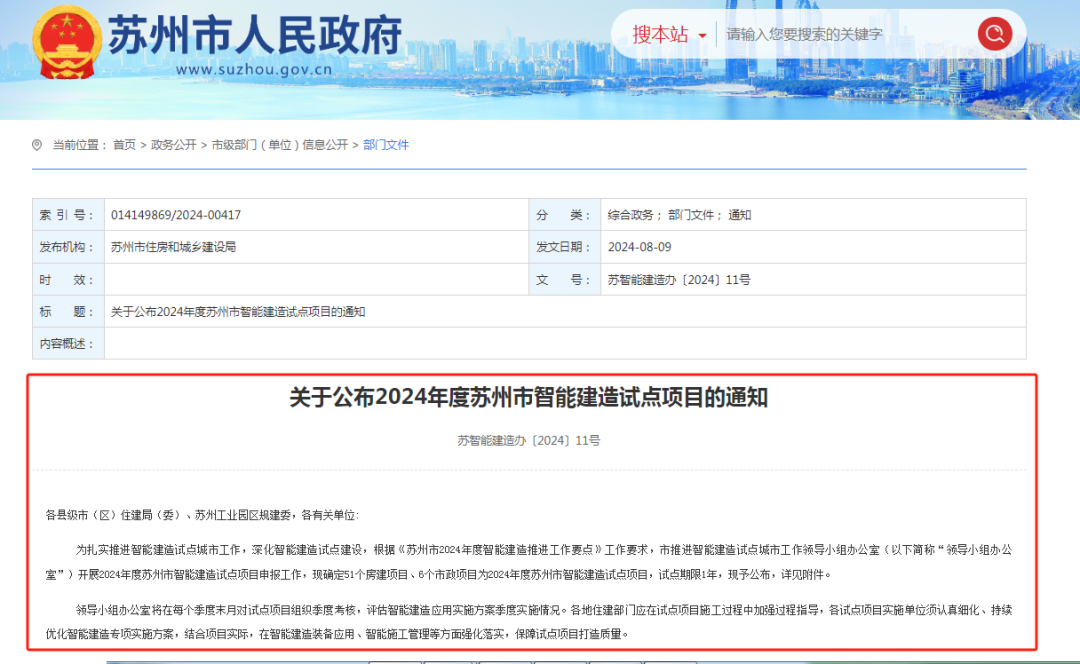Open the 搜本站 search scope dropdown

click(669, 35)
